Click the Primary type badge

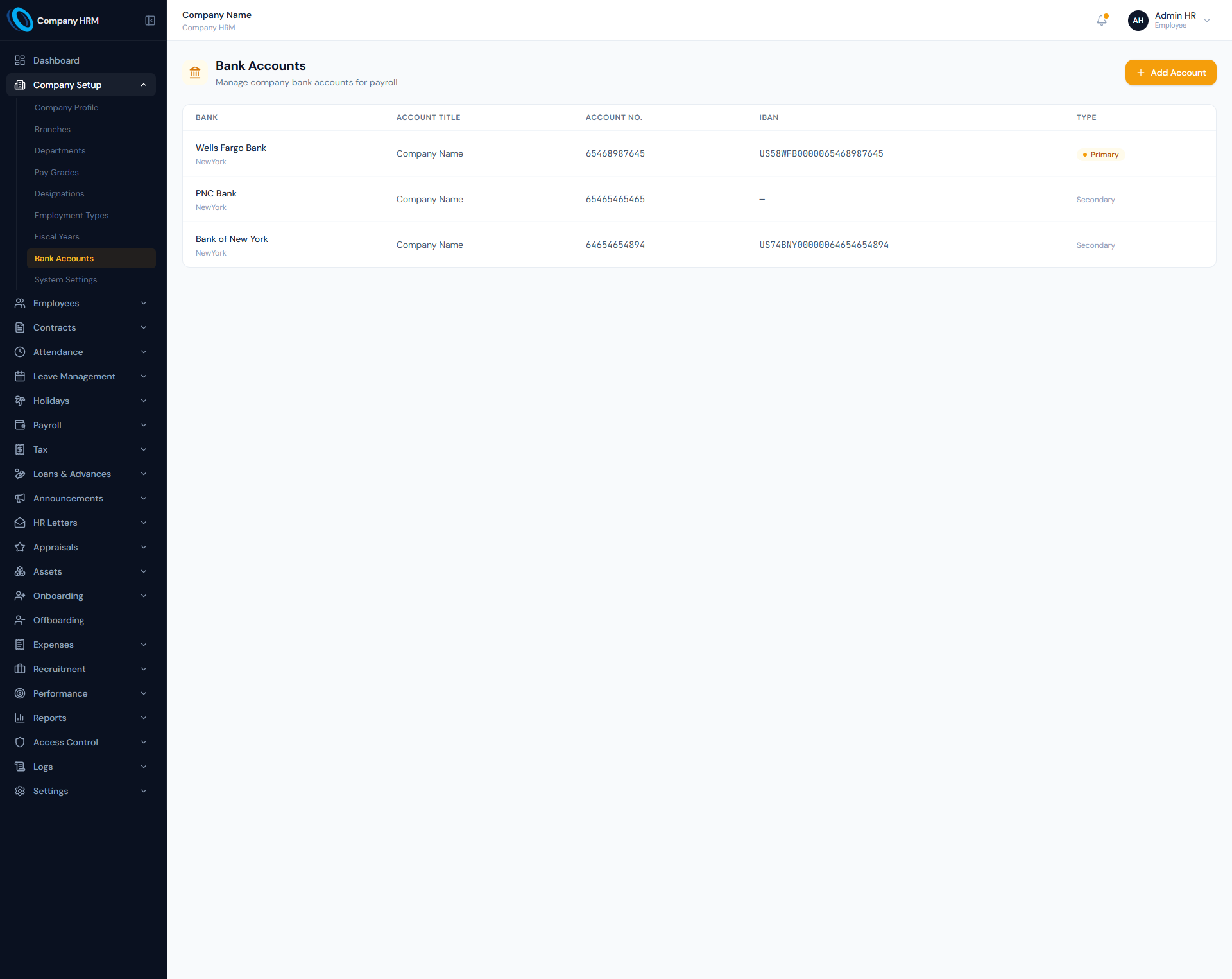[1100, 155]
